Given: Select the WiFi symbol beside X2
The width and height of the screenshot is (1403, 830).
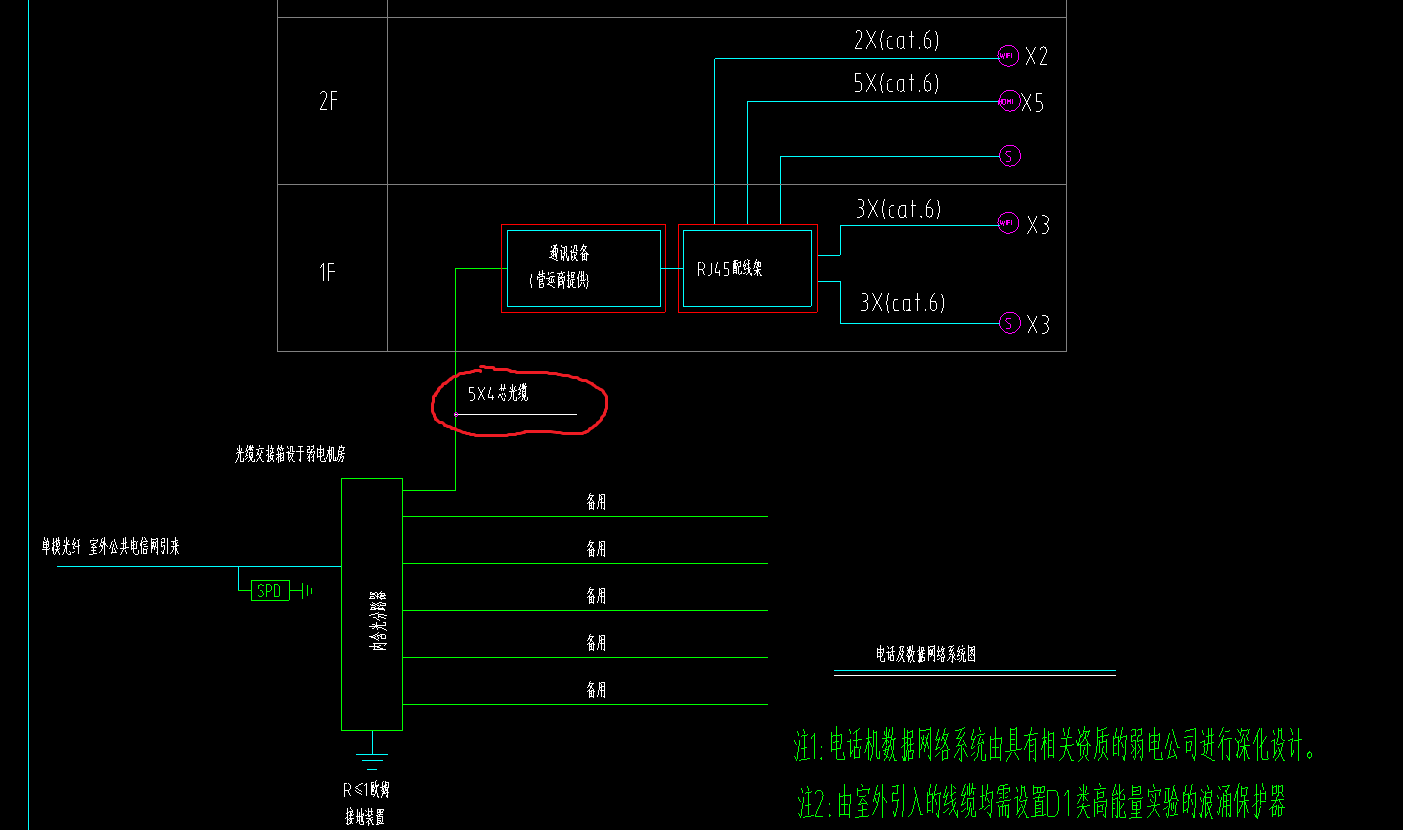Looking at the screenshot, I should point(1006,55).
